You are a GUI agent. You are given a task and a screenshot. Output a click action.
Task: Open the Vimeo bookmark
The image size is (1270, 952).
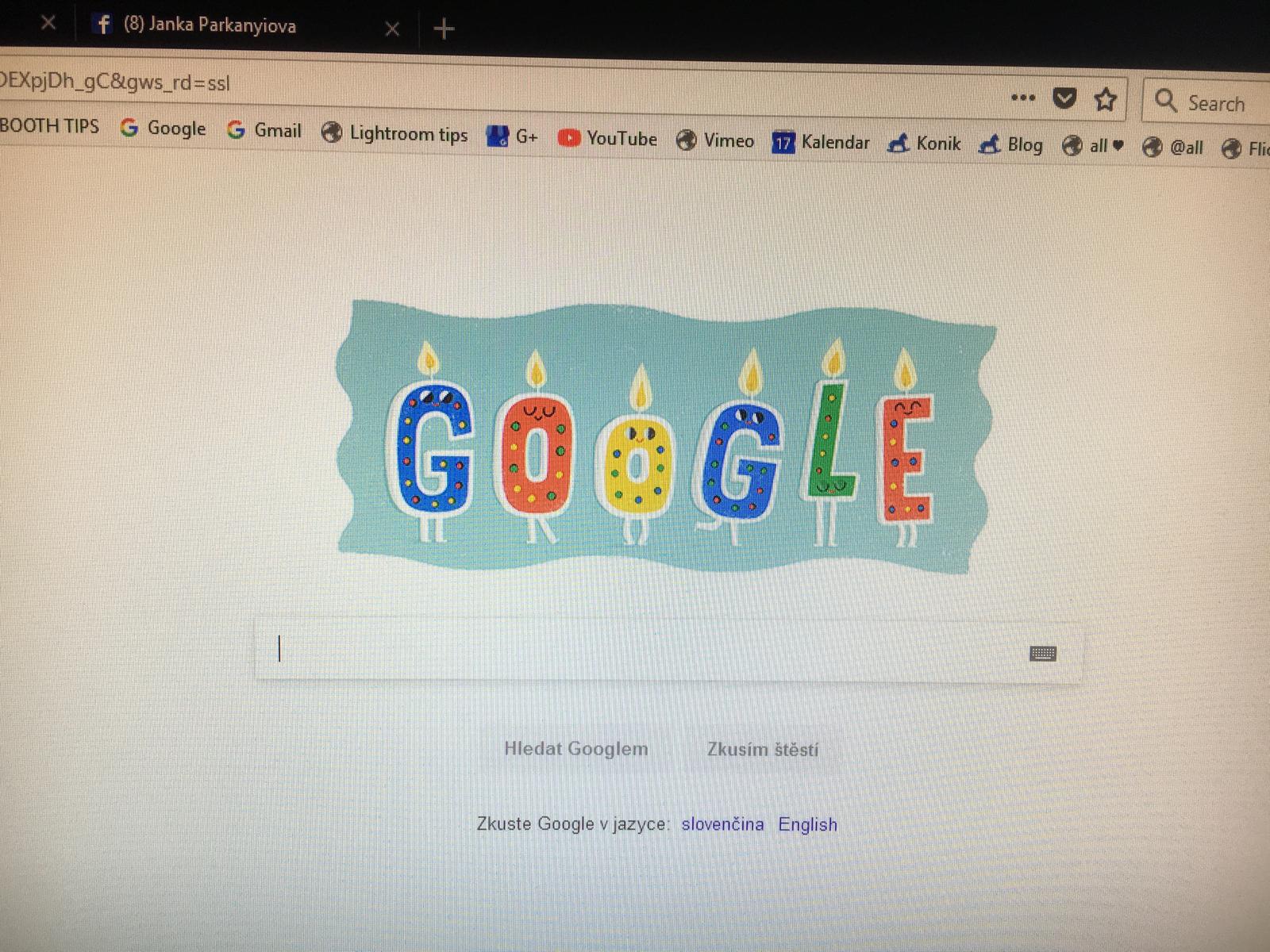(x=715, y=140)
